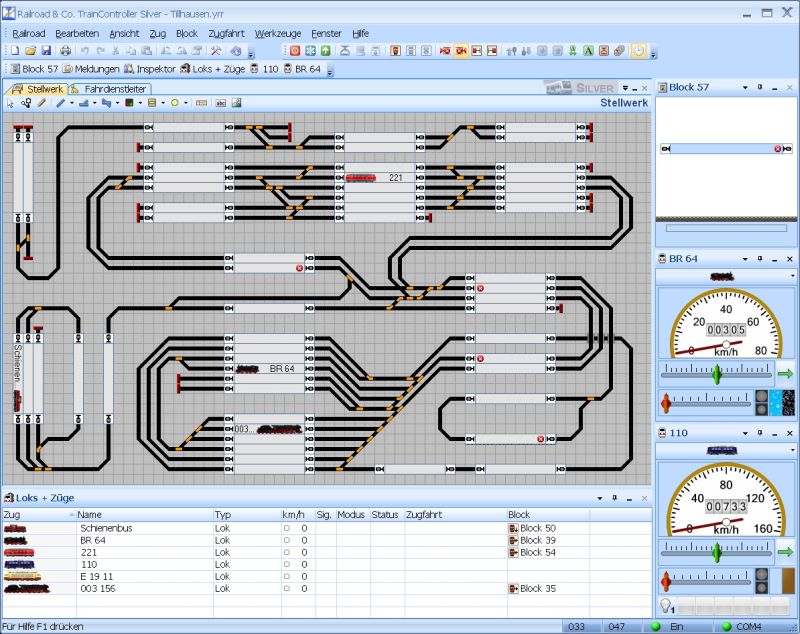Viewport: 800px width, 634px height.
Task: Click the green up-arrow toolbar icon
Action: coord(326,50)
